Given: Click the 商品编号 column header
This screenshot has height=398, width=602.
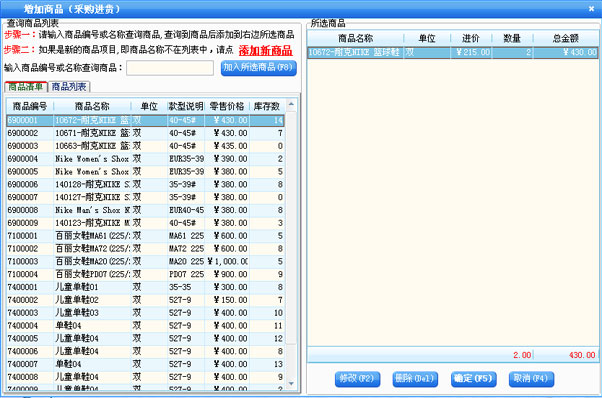Looking at the screenshot, I should [30, 106].
